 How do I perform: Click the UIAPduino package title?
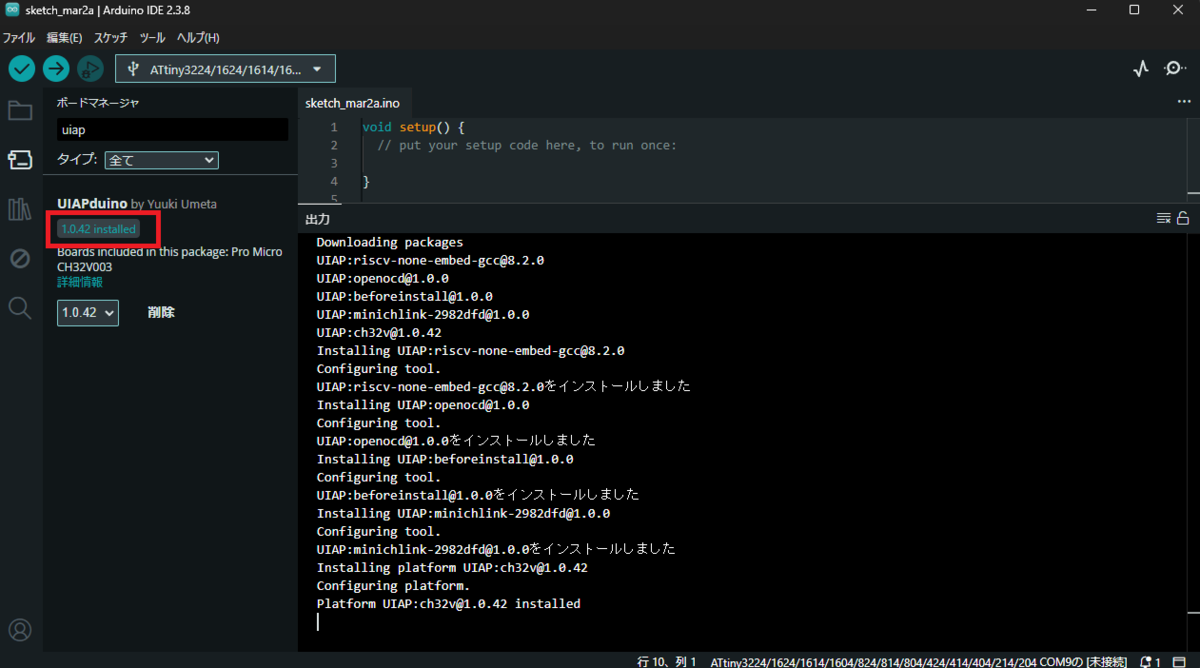[x=92, y=204]
